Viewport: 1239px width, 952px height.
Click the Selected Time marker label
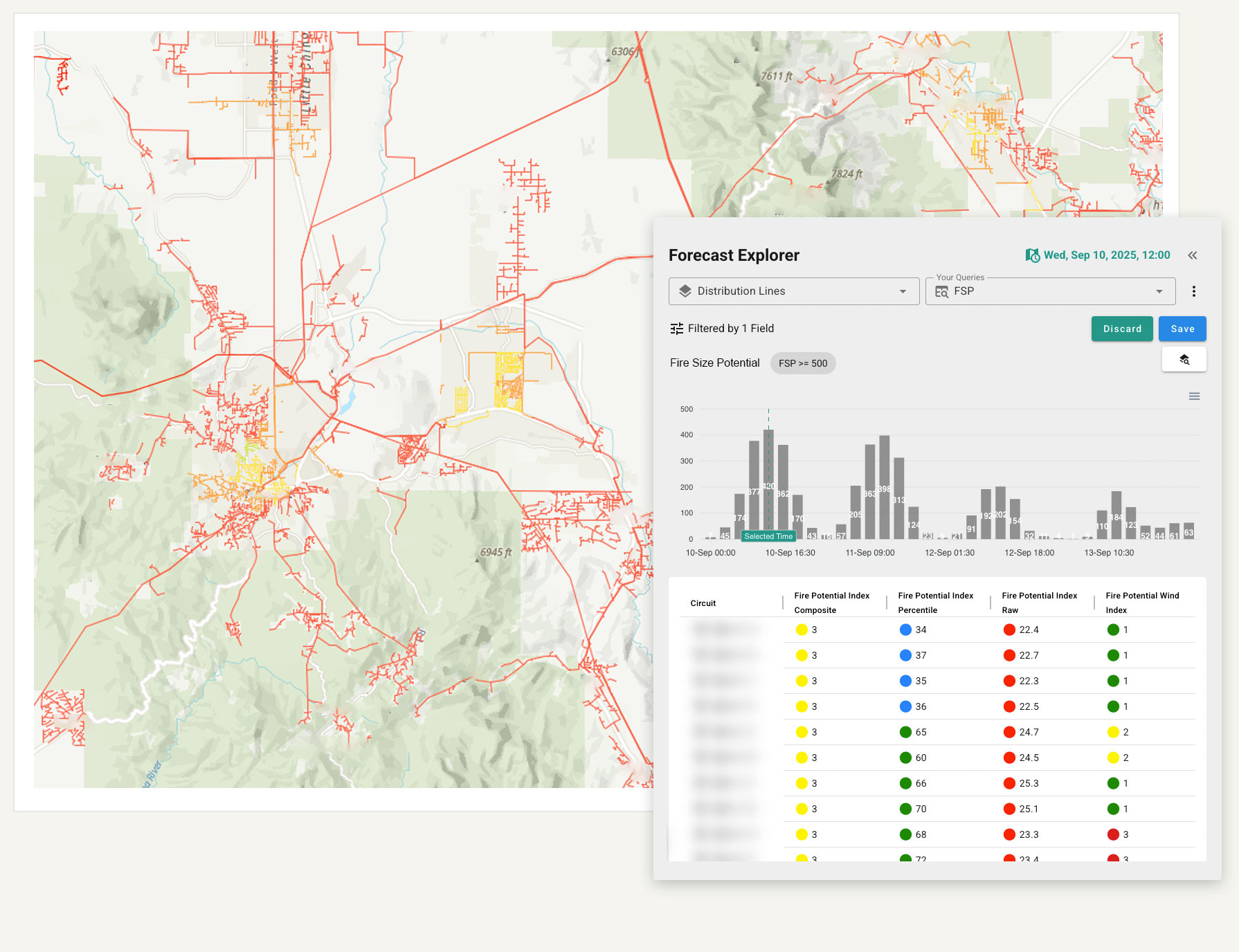pos(768,536)
